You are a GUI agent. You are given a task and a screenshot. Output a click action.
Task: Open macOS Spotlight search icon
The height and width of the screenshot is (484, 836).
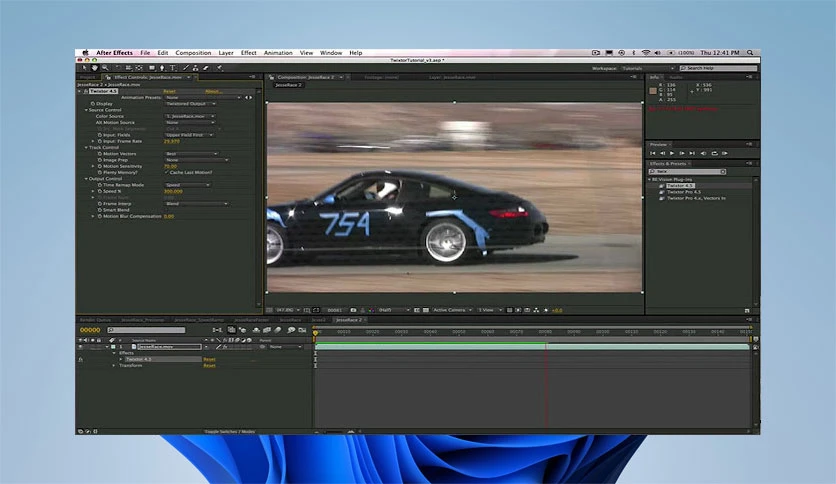(750, 53)
